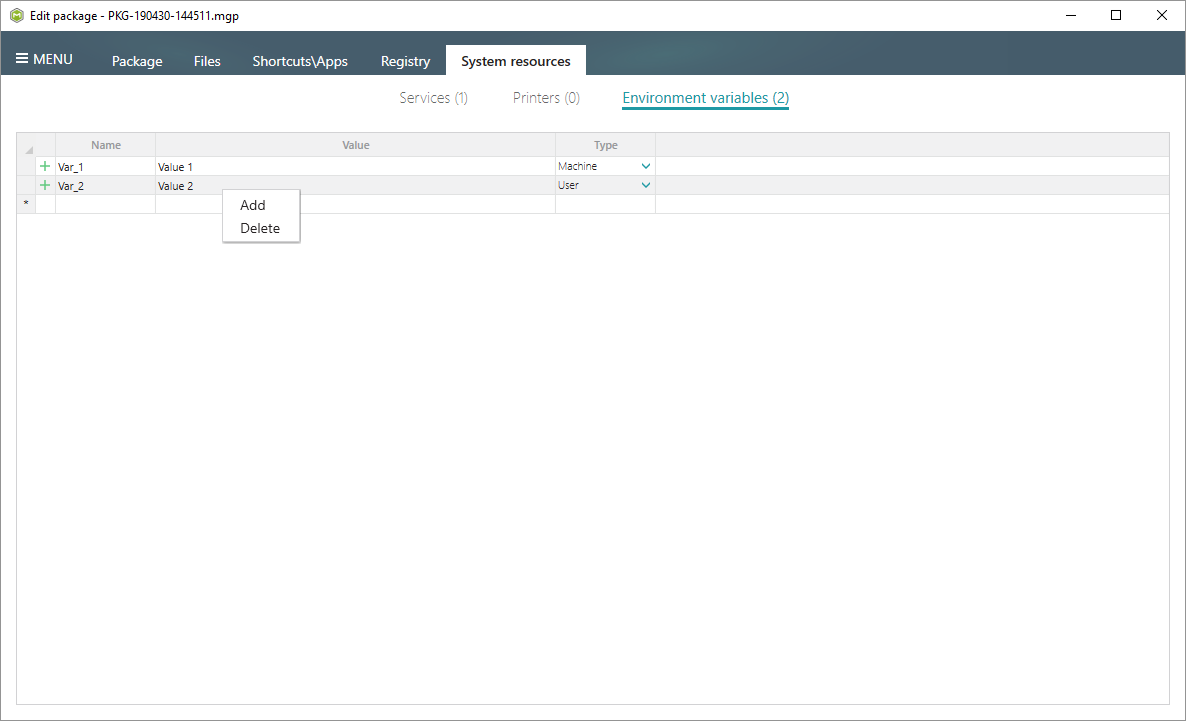Click the Var_2 name cell
The image size is (1186, 721).
click(106, 185)
